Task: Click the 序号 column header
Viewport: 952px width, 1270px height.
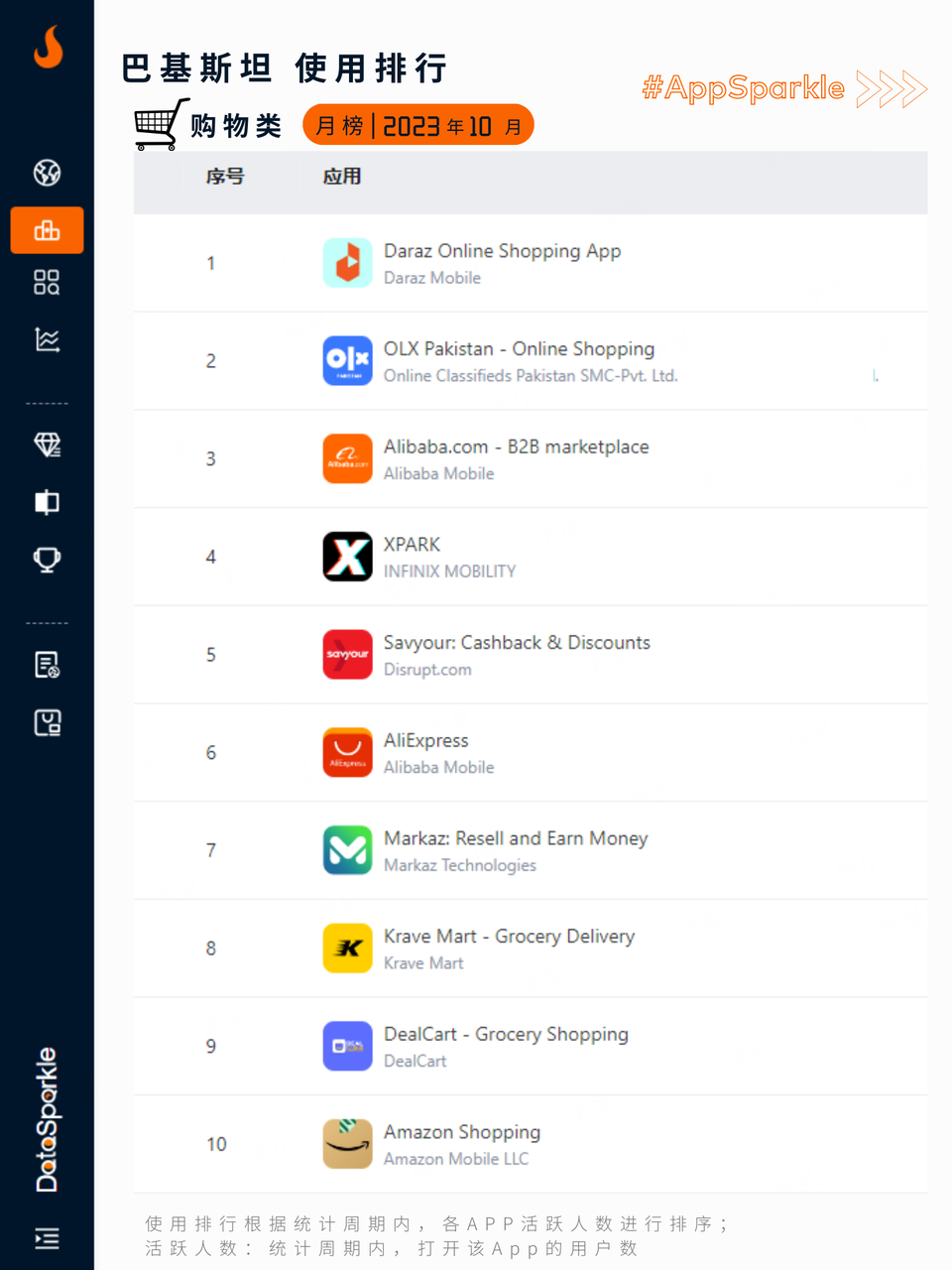Action: [x=225, y=177]
